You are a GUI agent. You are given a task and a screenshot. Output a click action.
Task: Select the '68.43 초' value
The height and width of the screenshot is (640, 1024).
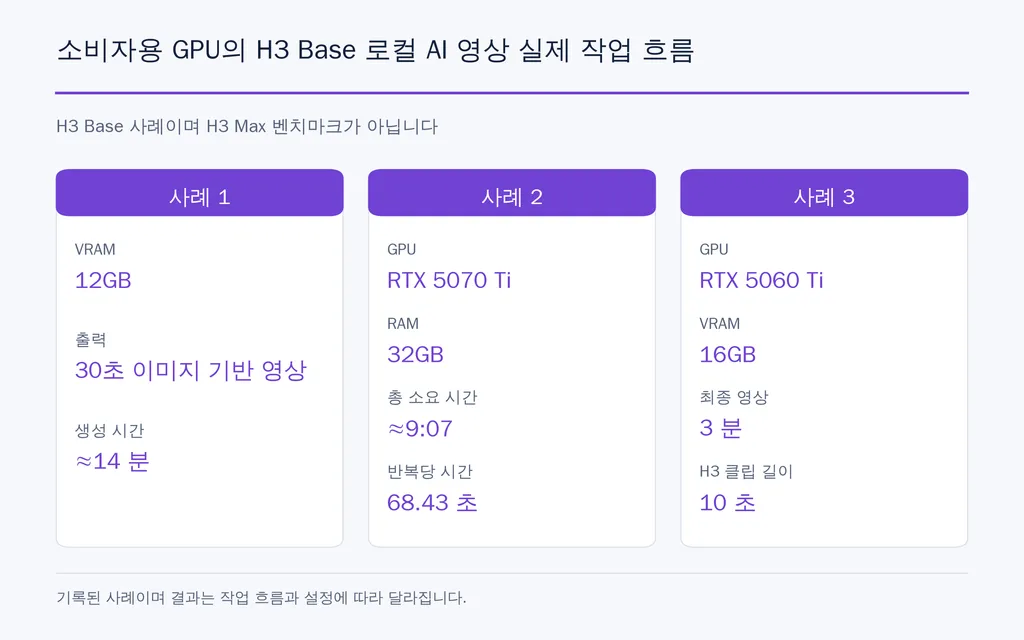(432, 502)
